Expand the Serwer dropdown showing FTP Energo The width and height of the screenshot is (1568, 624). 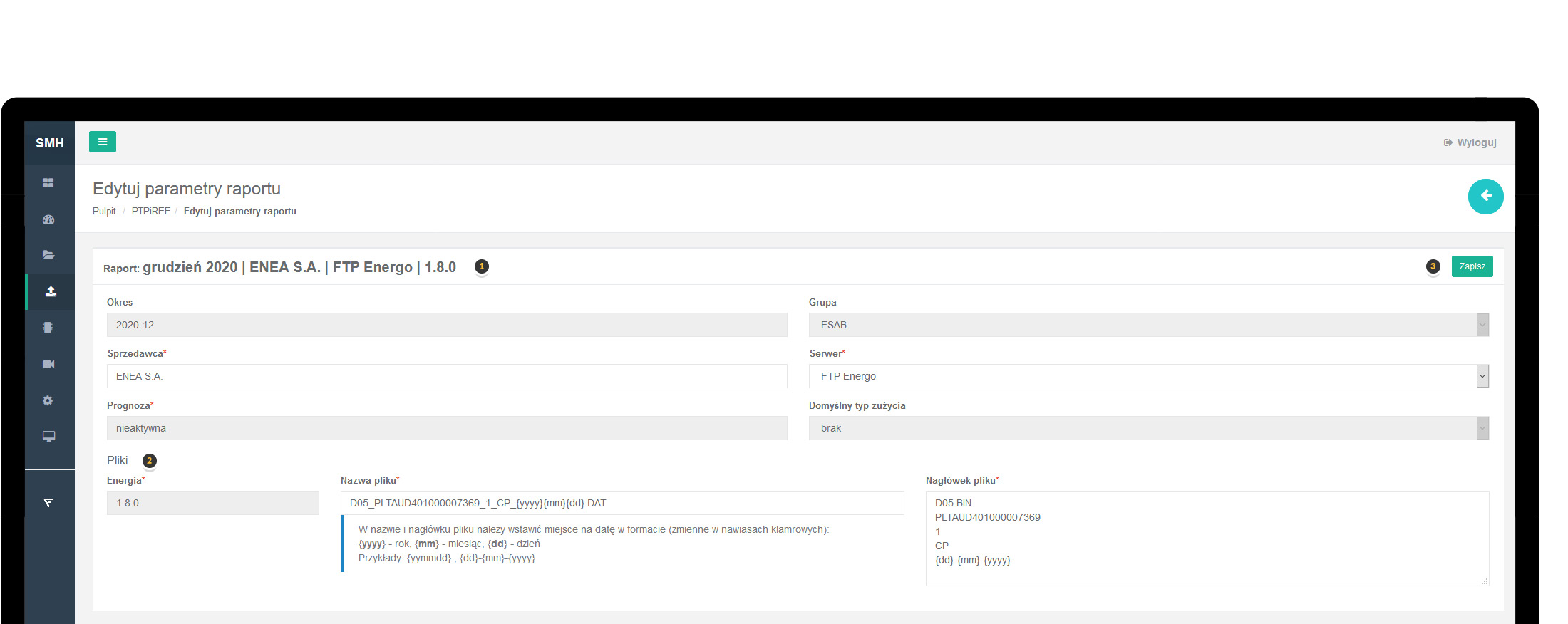coord(1148,376)
